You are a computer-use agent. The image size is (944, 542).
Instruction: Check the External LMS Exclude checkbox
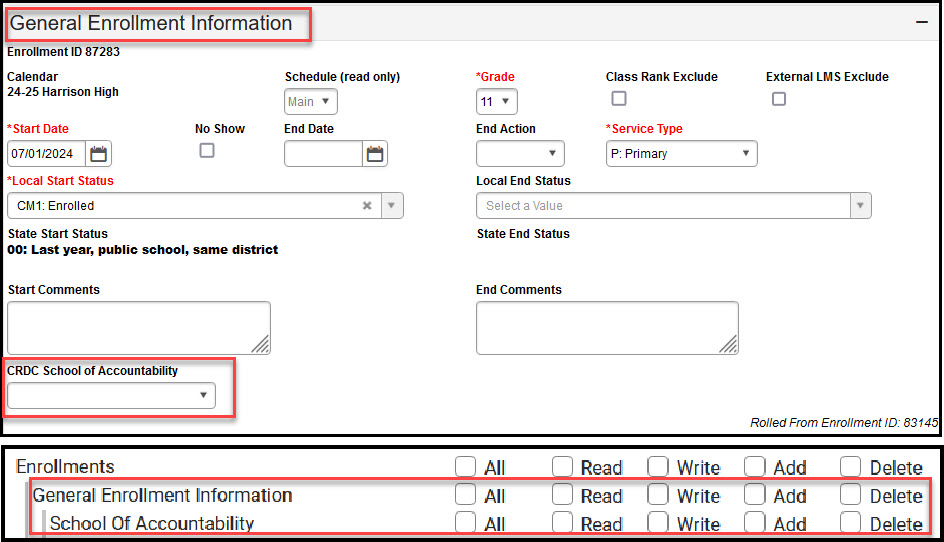779,99
